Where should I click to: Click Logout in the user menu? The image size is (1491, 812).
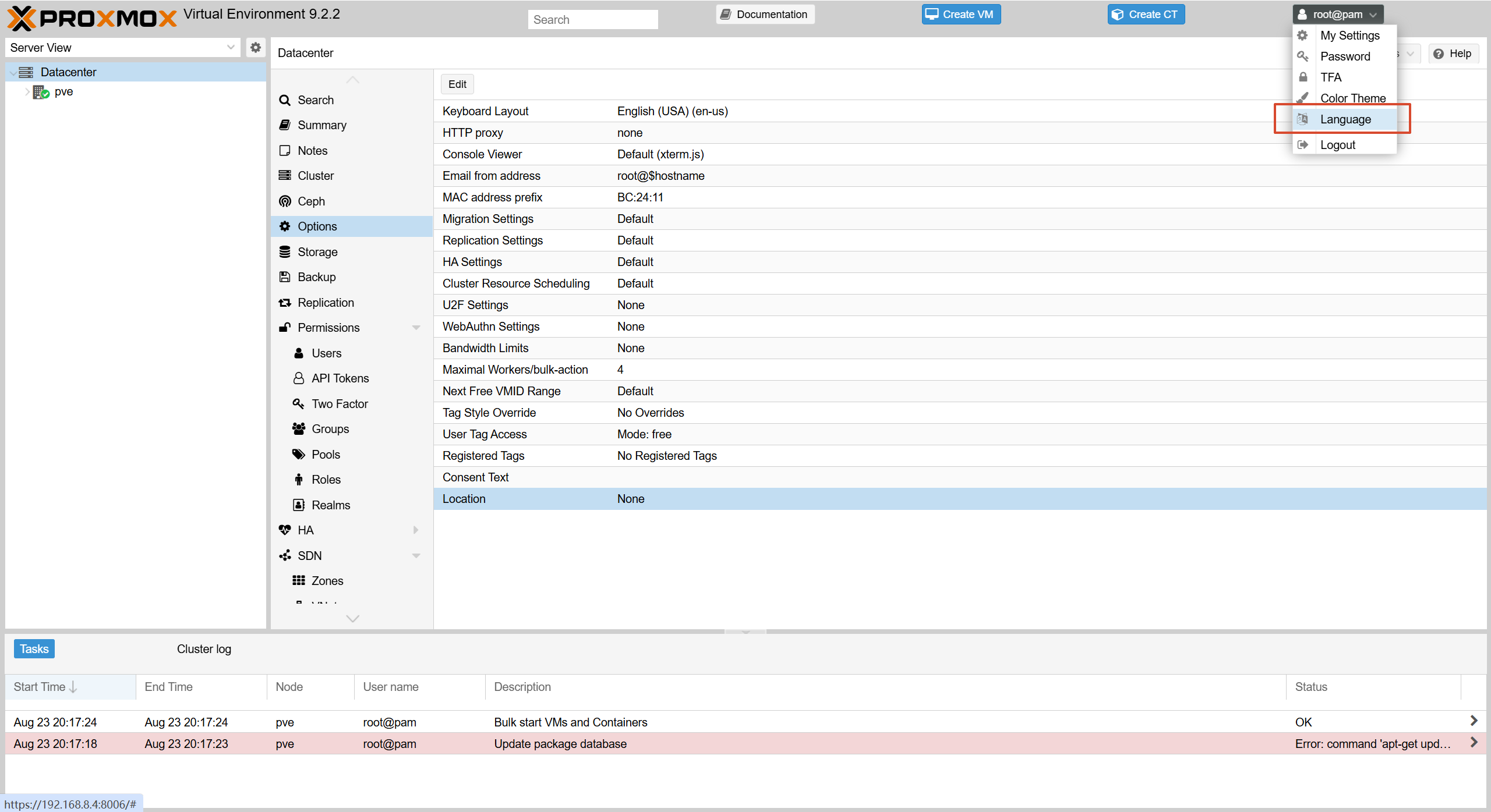tap(1344, 145)
